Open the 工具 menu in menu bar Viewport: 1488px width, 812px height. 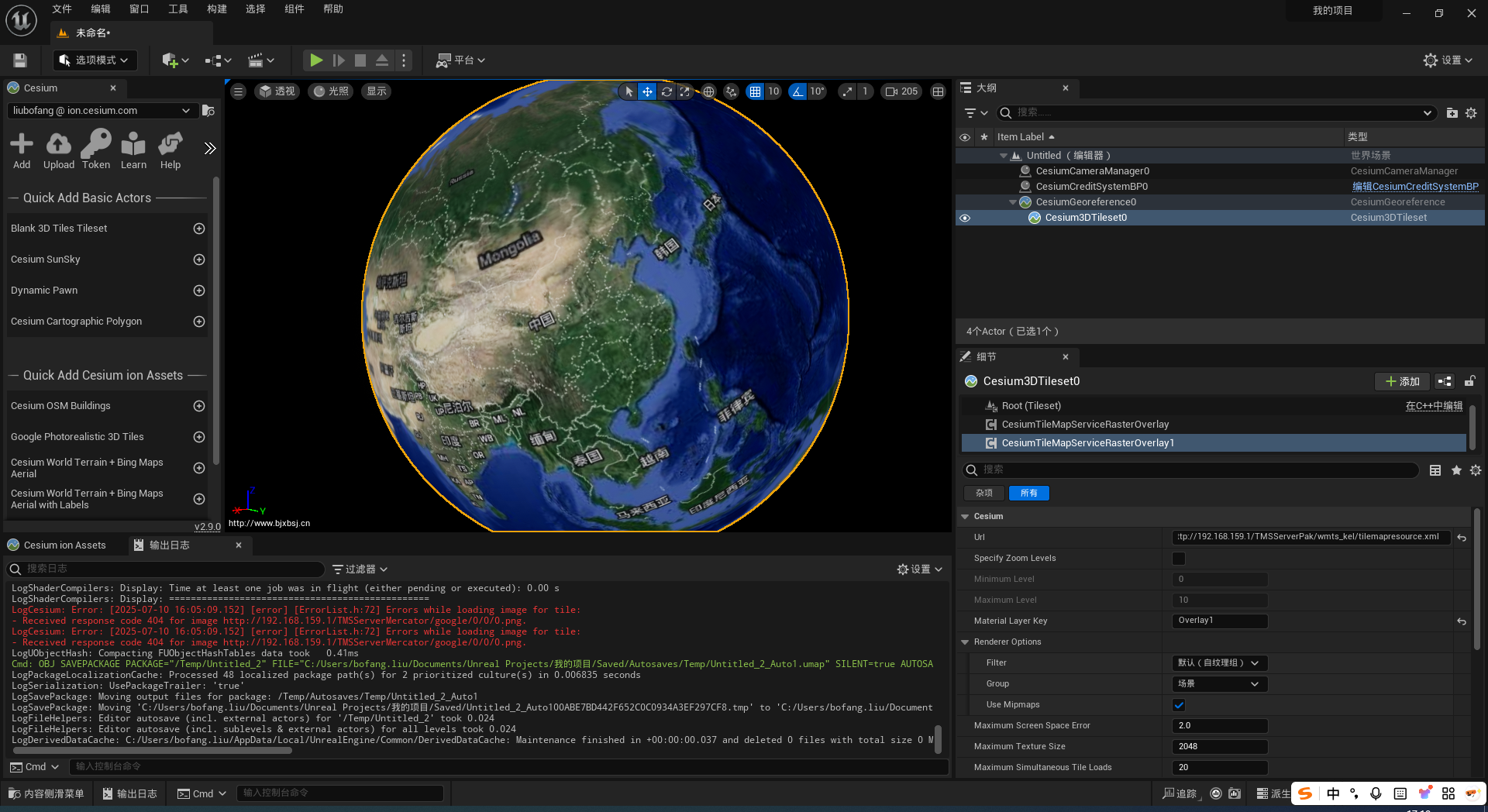point(177,9)
